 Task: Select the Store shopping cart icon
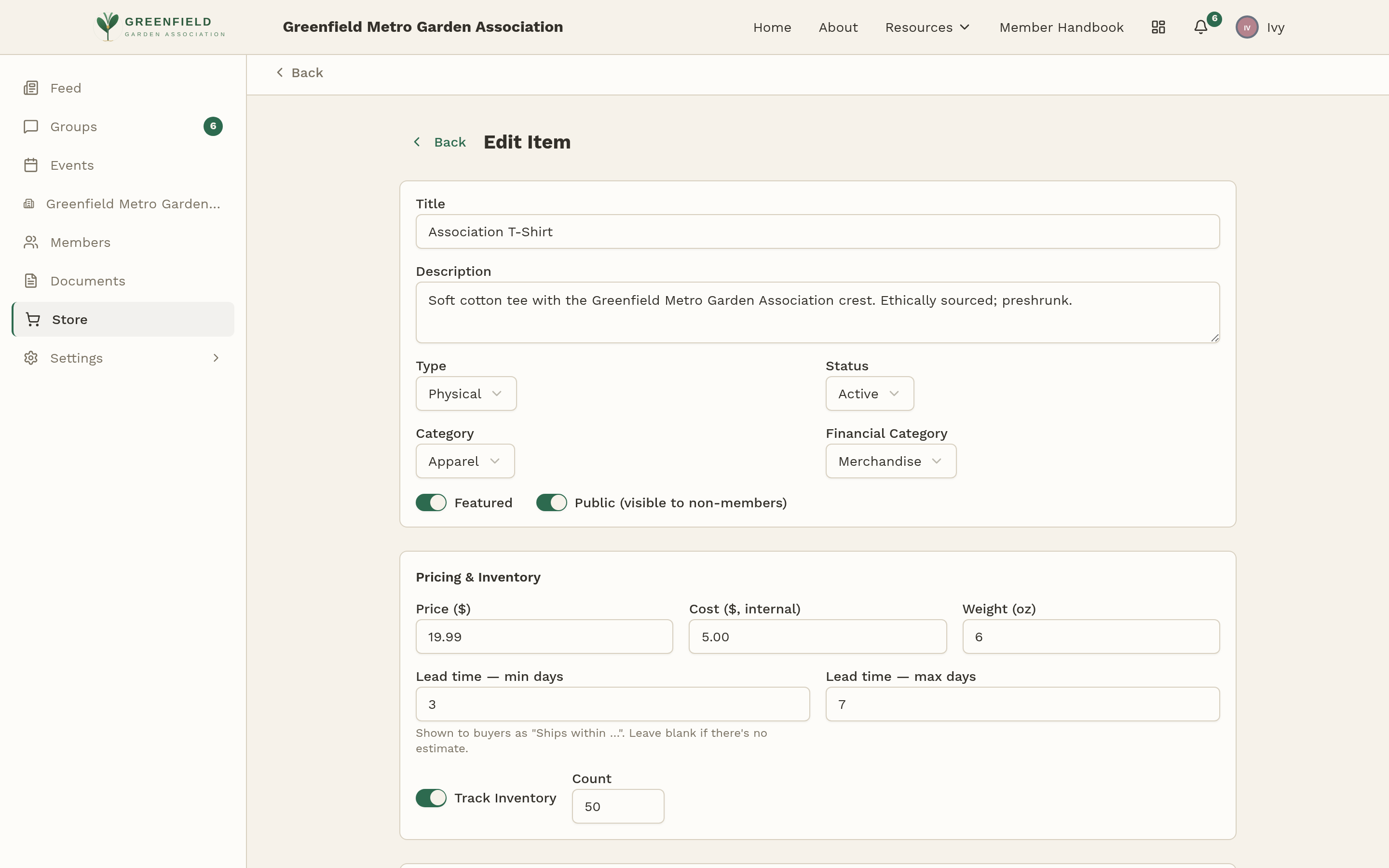pyautogui.click(x=32, y=319)
